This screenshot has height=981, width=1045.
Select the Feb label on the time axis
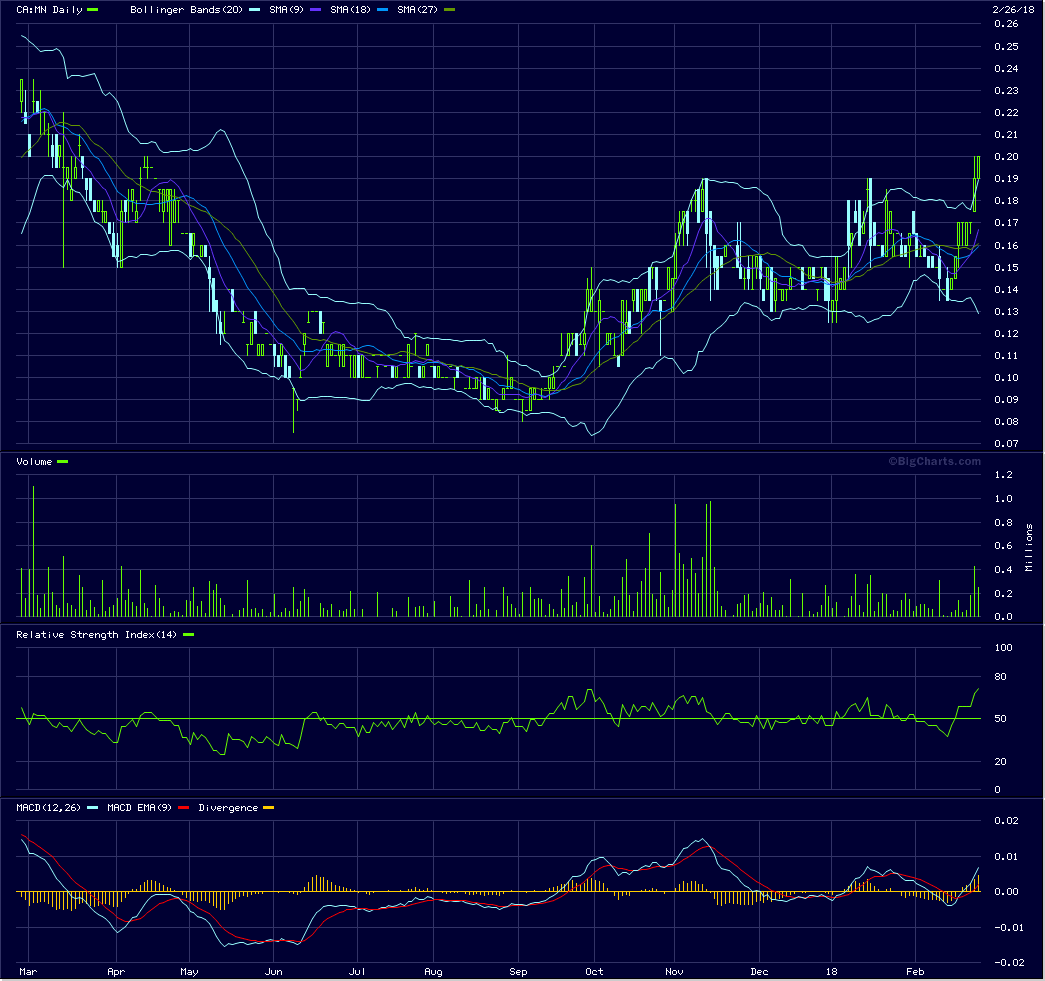pyautogui.click(x=917, y=971)
